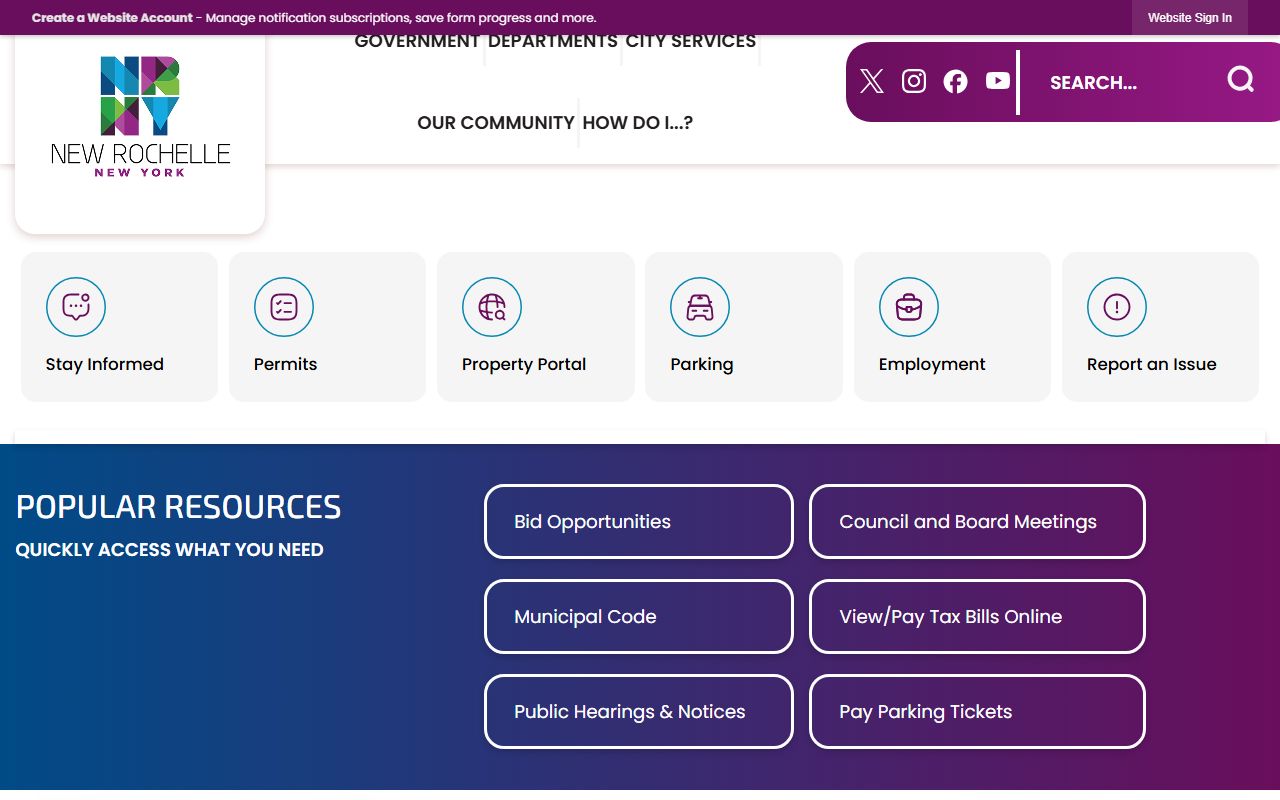Open the Our Community menu
1280x800 pixels.
(x=496, y=123)
